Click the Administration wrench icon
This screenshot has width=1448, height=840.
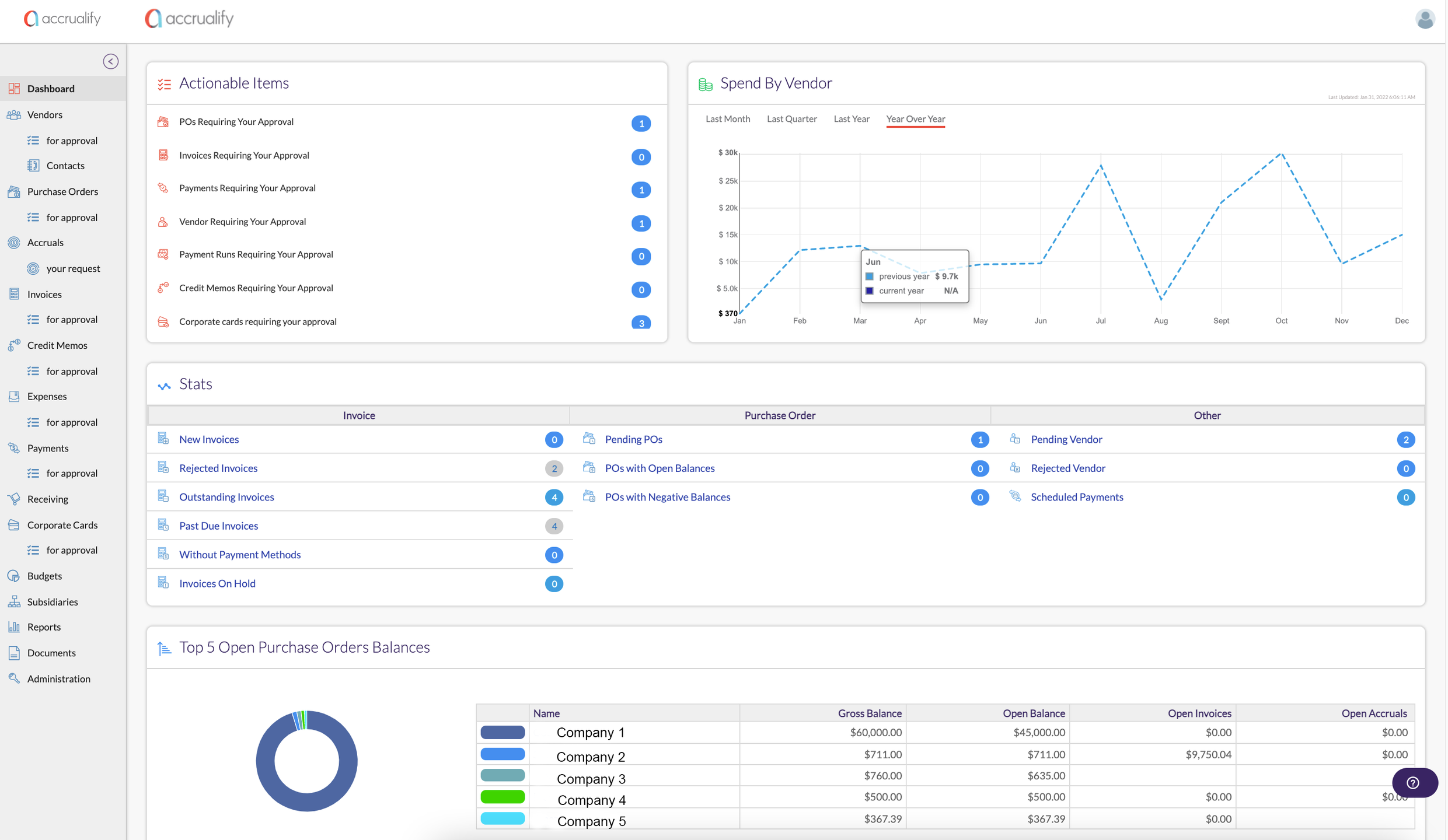coord(14,678)
